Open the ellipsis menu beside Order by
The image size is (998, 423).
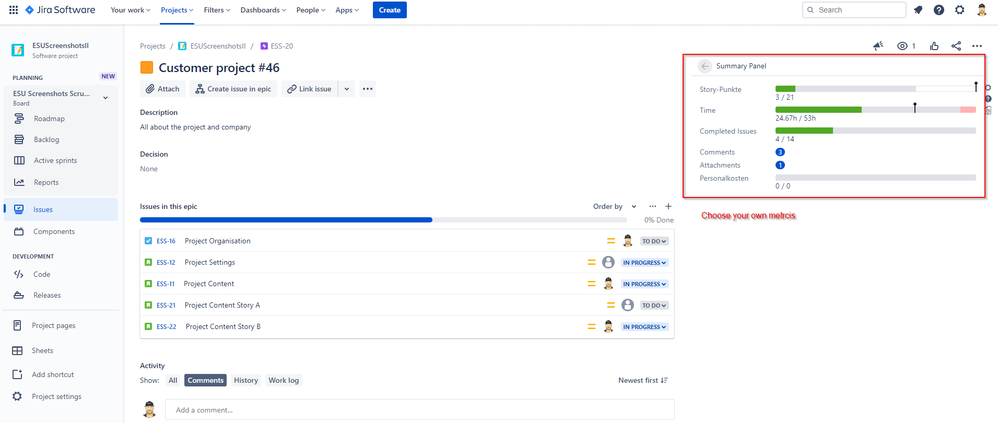pyautogui.click(x=652, y=206)
